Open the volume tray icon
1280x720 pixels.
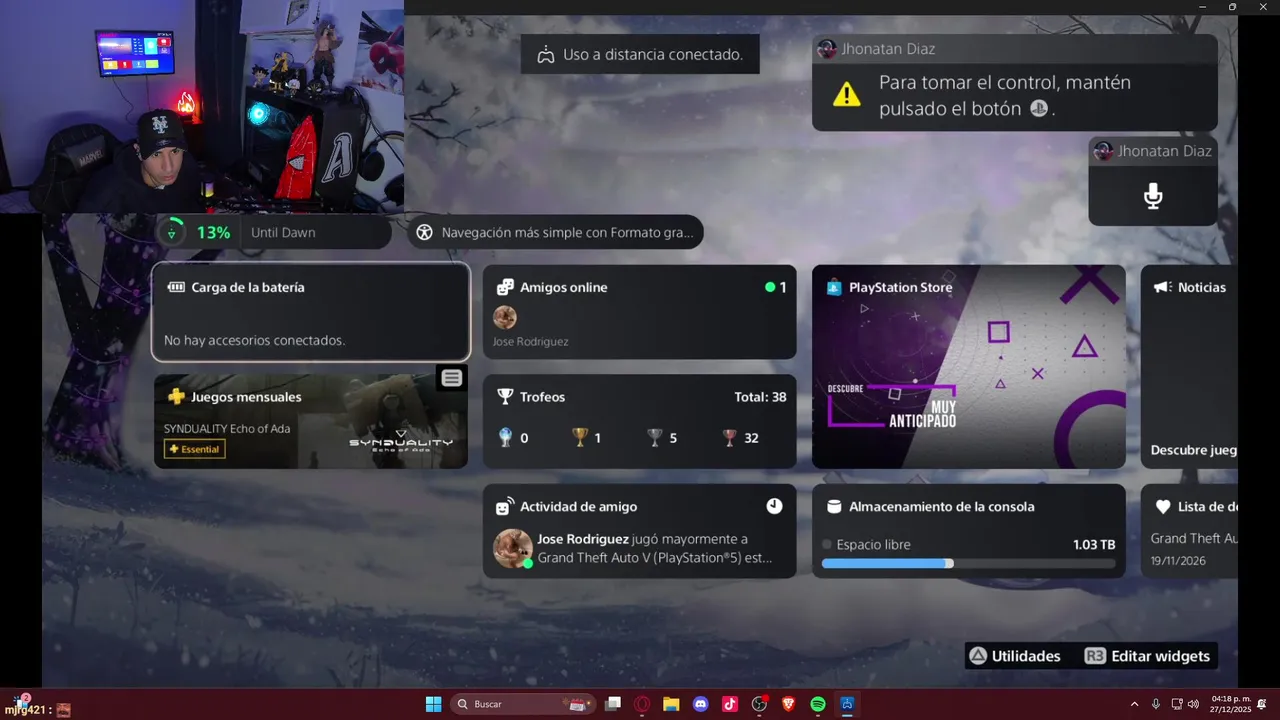(1193, 704)
